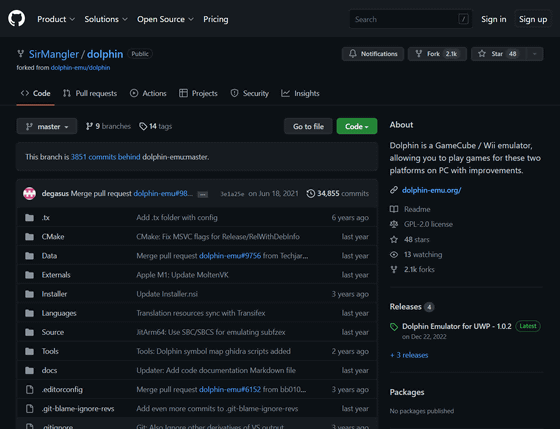Click the folder icon for Installer
The width and height of the screenshot is (560, 429).
[30, 294]
